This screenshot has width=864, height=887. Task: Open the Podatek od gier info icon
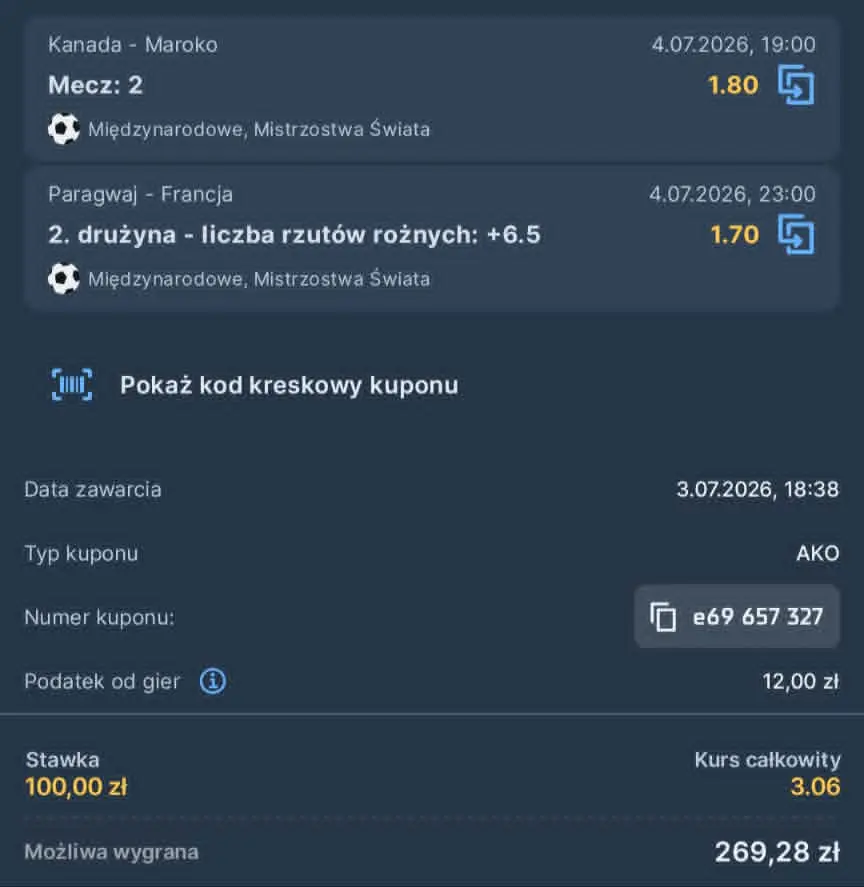[x=213, y=681]
